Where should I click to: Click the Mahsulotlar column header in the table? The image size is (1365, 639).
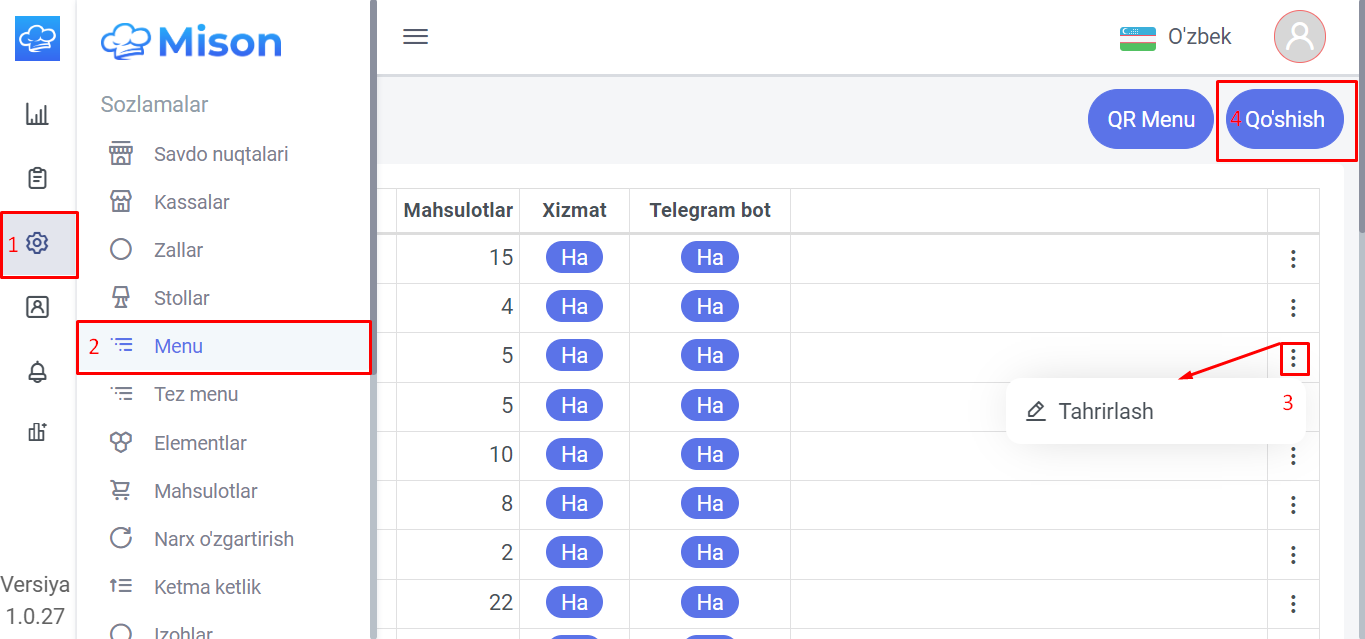(x=458, y=210)
